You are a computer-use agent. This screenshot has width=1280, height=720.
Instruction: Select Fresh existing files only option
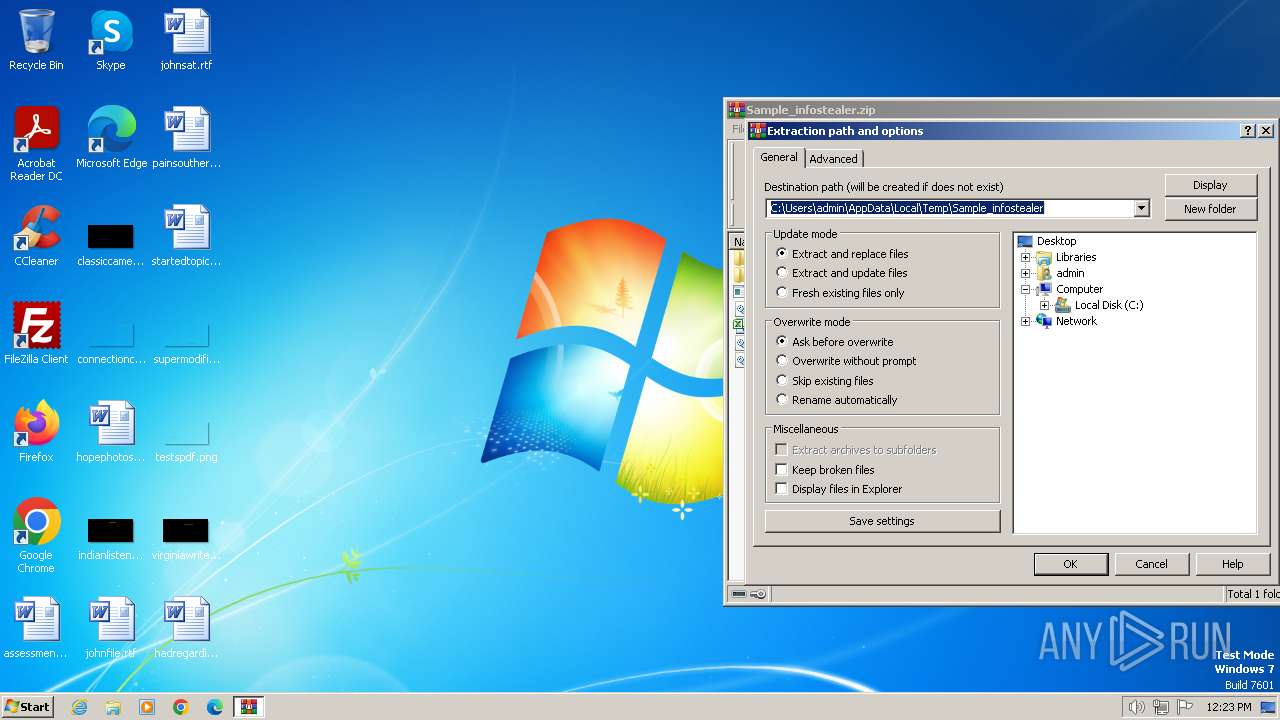[x=840, y=293]
